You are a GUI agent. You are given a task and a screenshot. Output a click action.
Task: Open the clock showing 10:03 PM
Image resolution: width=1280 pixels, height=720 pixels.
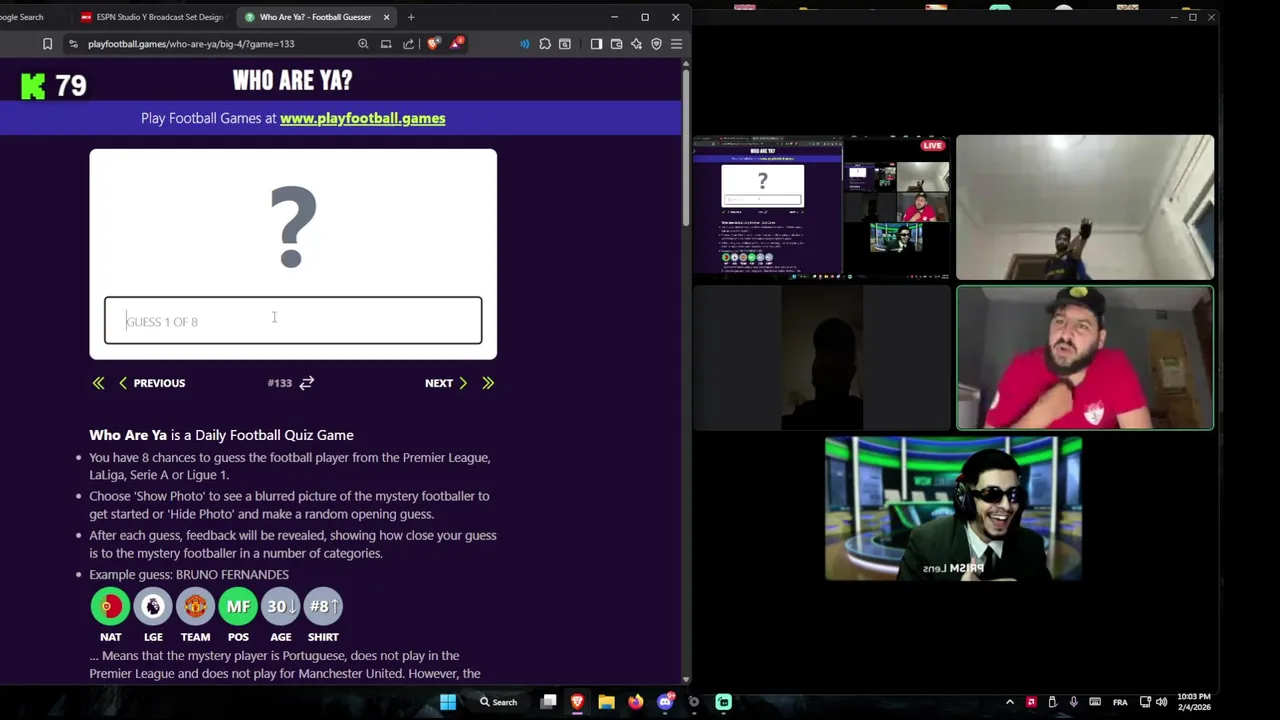(x=1194, y=702)
